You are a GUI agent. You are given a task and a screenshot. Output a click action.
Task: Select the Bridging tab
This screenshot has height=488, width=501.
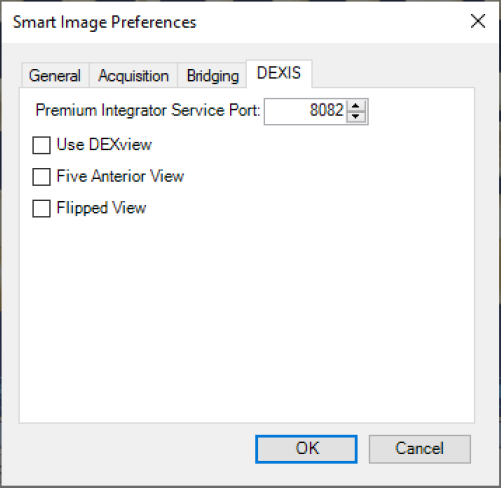point(212,75)
